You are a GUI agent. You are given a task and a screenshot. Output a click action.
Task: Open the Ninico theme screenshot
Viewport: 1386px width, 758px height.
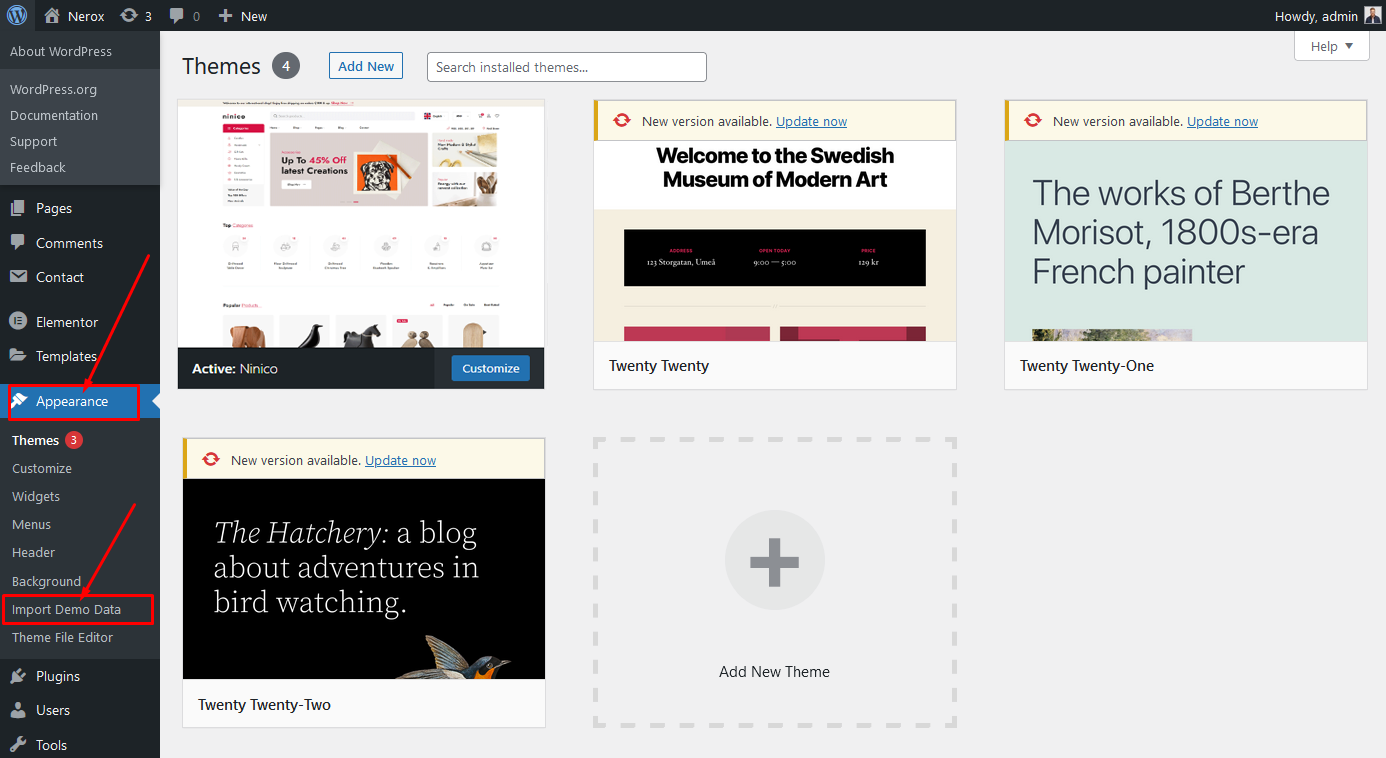[x=361, y=223]
